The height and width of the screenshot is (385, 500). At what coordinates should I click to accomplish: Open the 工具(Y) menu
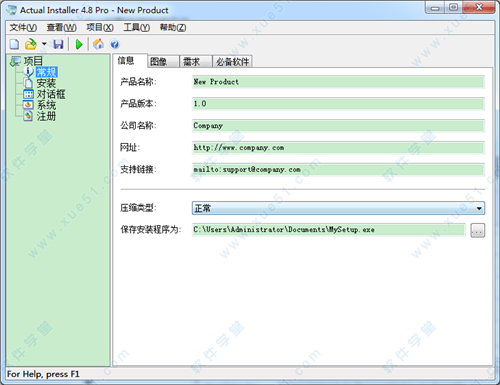[137, 27]
